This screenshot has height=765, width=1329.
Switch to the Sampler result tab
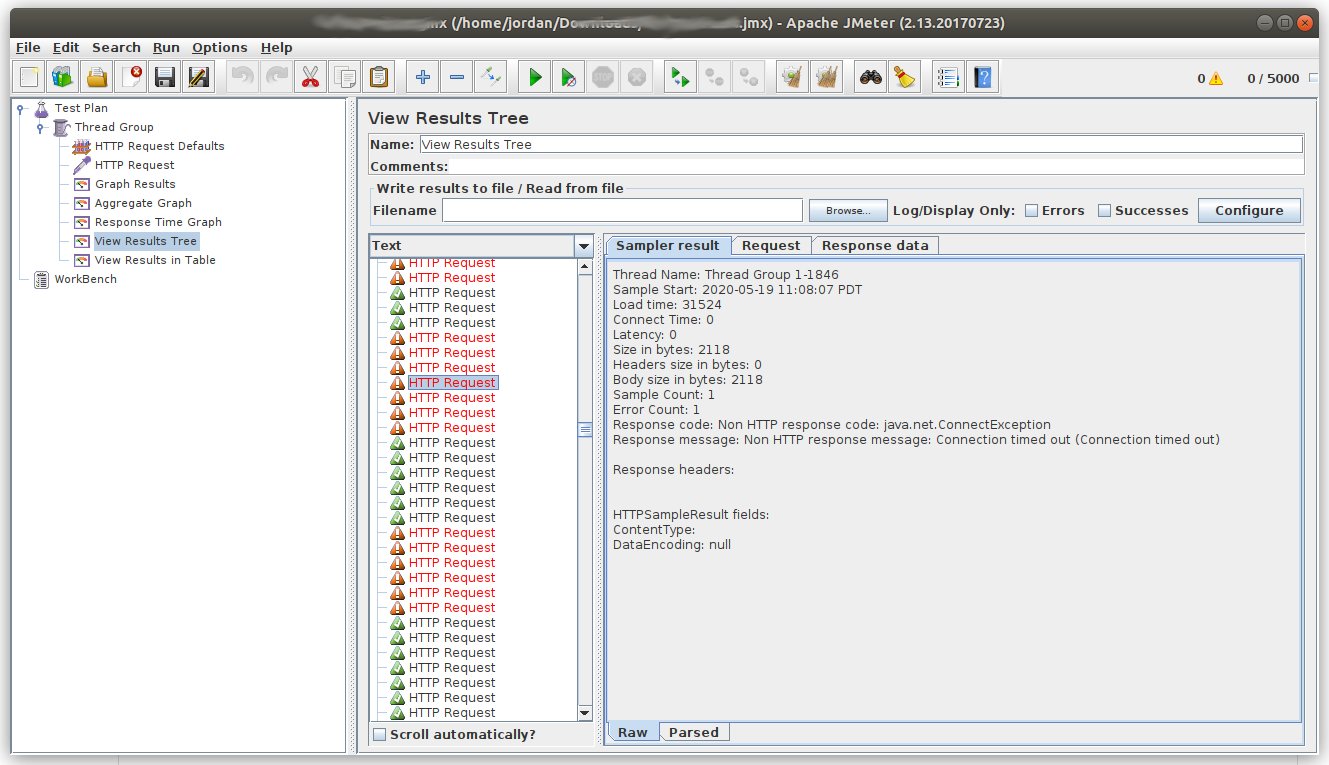[x=668, y=245]
